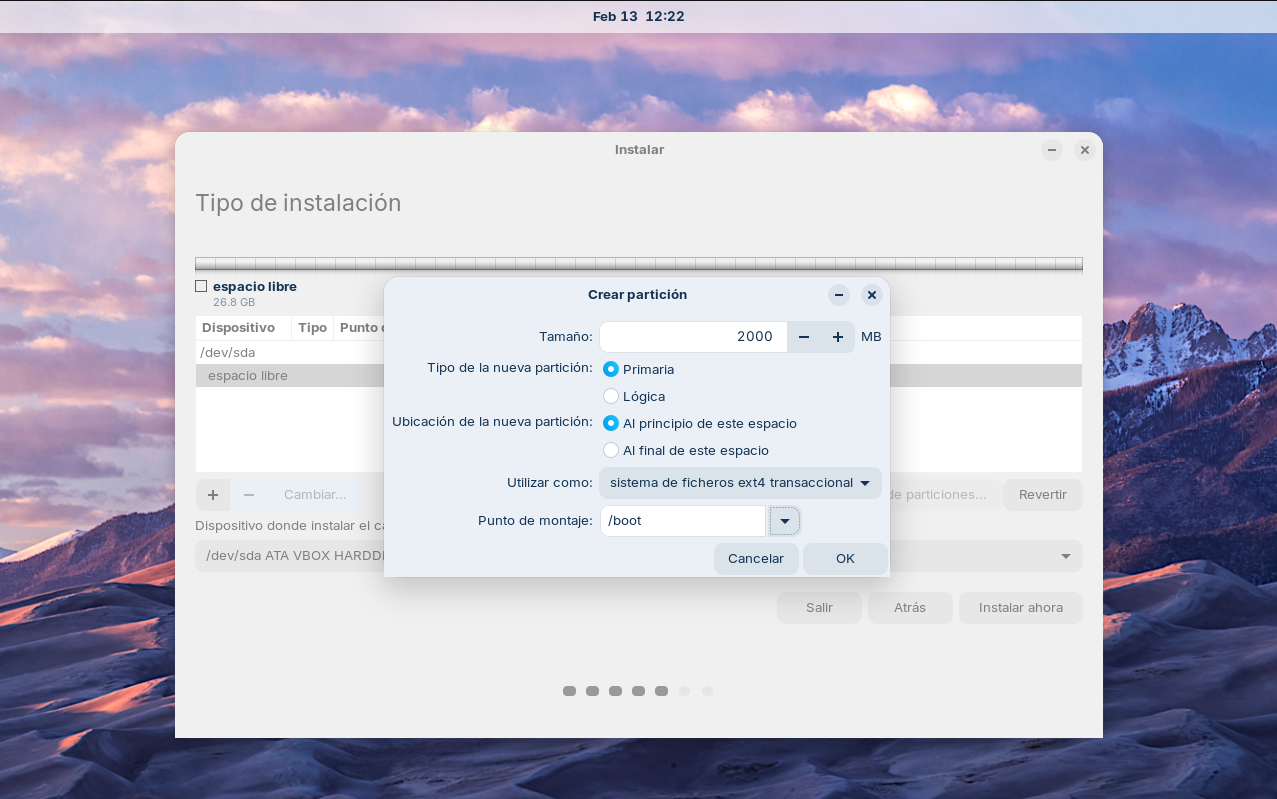The image size is (1277, 799).
Task: Click the Tamaño size input field
Action: [x=693, y=337]
